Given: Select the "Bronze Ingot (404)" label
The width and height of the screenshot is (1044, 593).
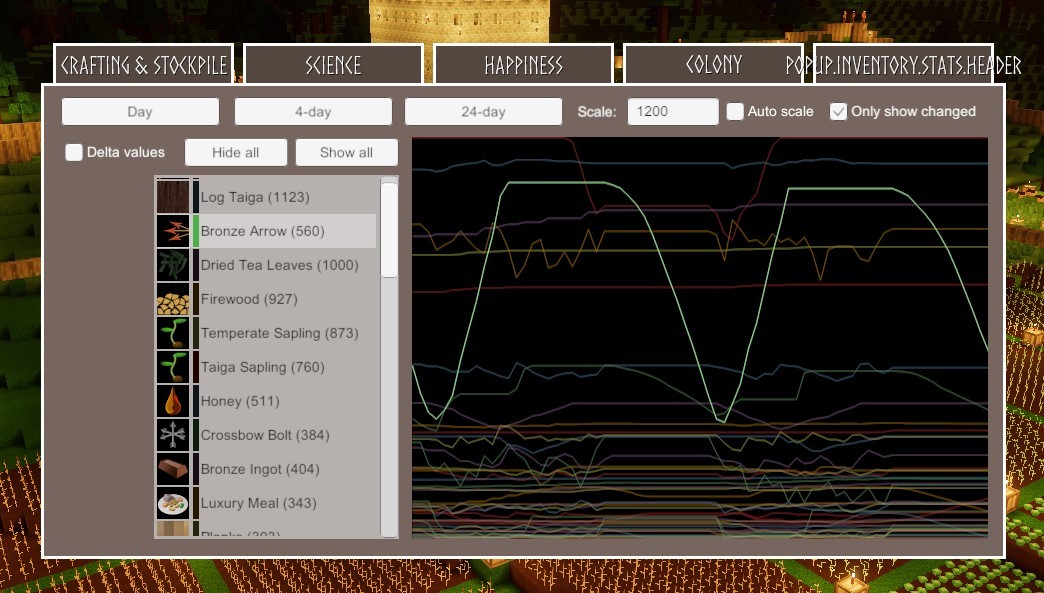Looking at the screenshot, I should (260, 469).
